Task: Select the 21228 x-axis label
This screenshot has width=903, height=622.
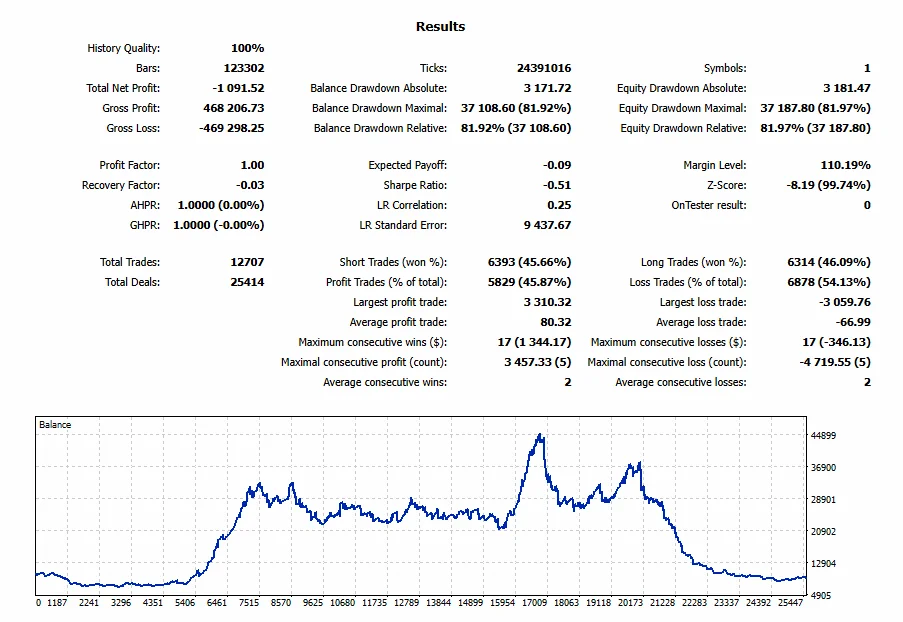Action: [x=662, y=603]
